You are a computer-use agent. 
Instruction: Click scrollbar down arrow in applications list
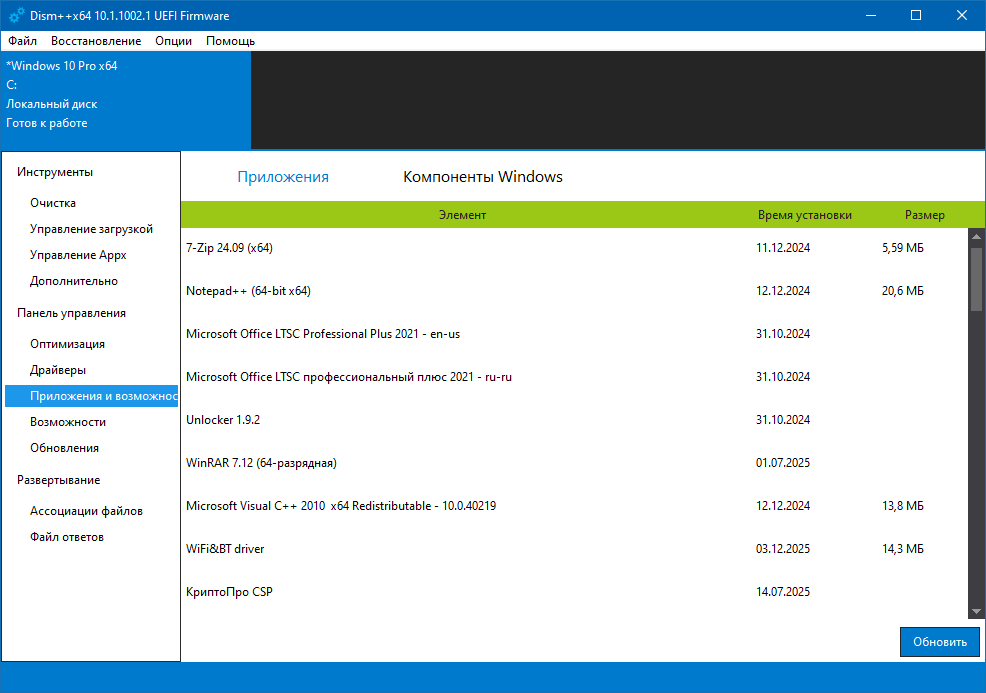pos(976,611)
